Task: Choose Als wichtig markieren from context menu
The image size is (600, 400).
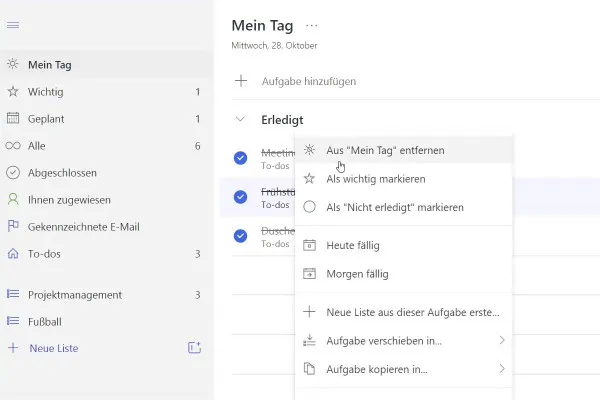Action: [404, 179]
